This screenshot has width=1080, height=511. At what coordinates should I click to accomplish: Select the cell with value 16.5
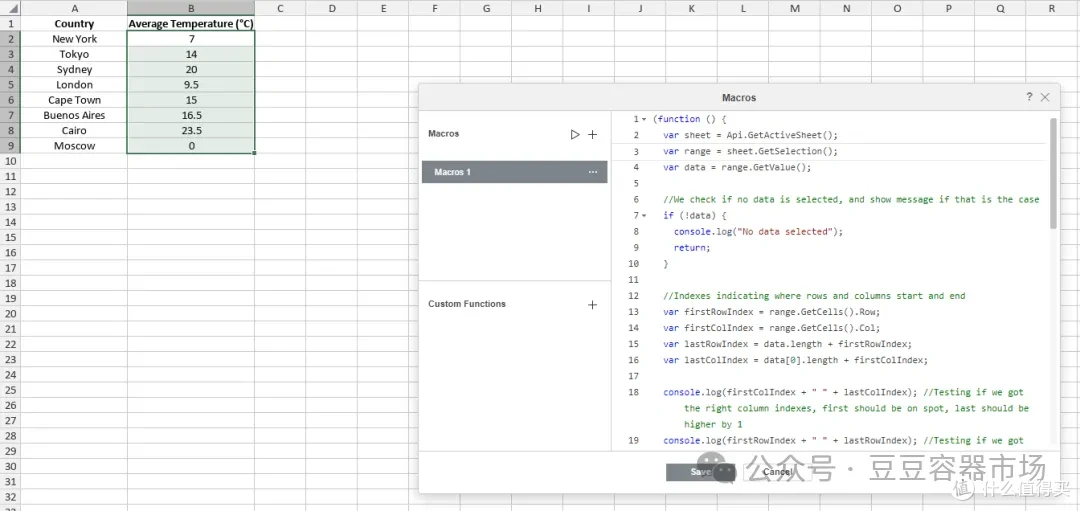191,115
